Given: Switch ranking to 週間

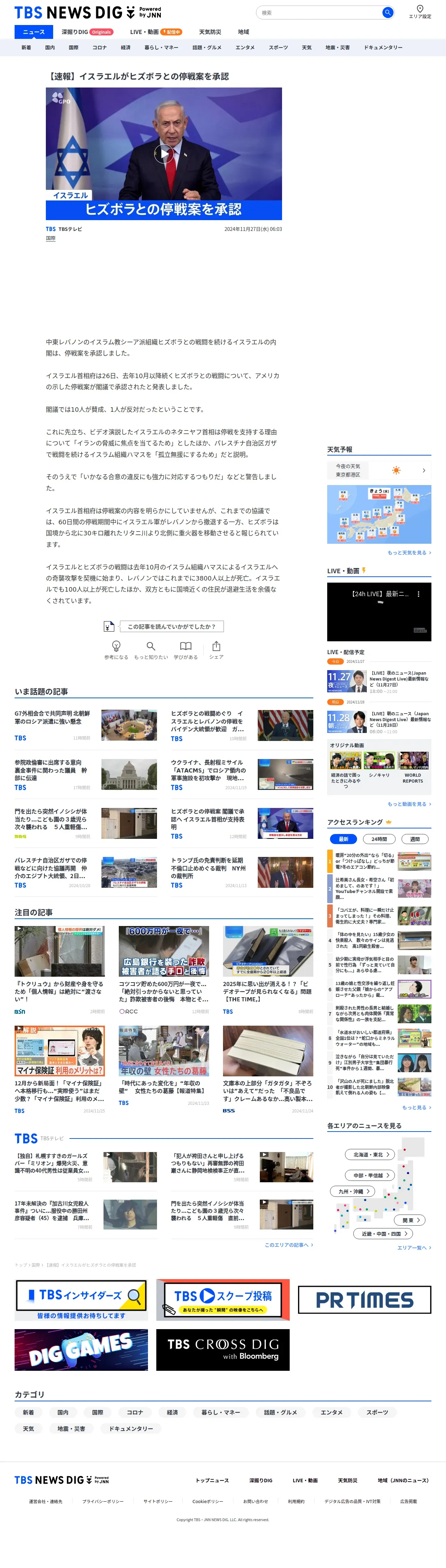Looking at the screenshot, I should pos(415,839).
